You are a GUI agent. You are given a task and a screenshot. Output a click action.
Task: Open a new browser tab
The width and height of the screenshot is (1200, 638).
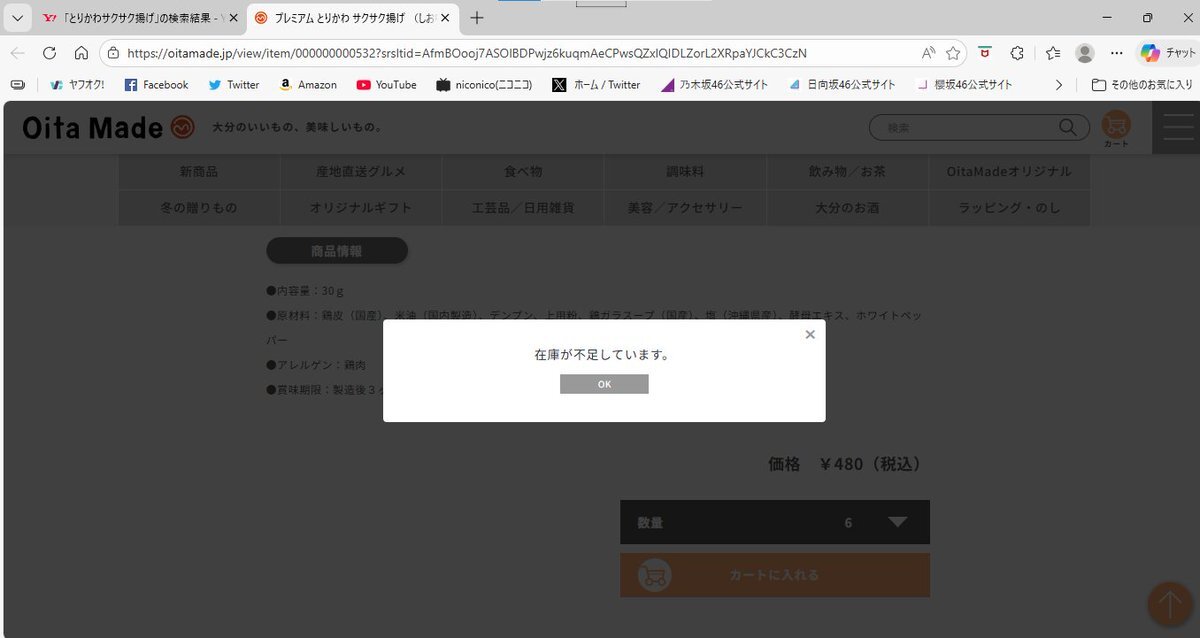(477, 18)
